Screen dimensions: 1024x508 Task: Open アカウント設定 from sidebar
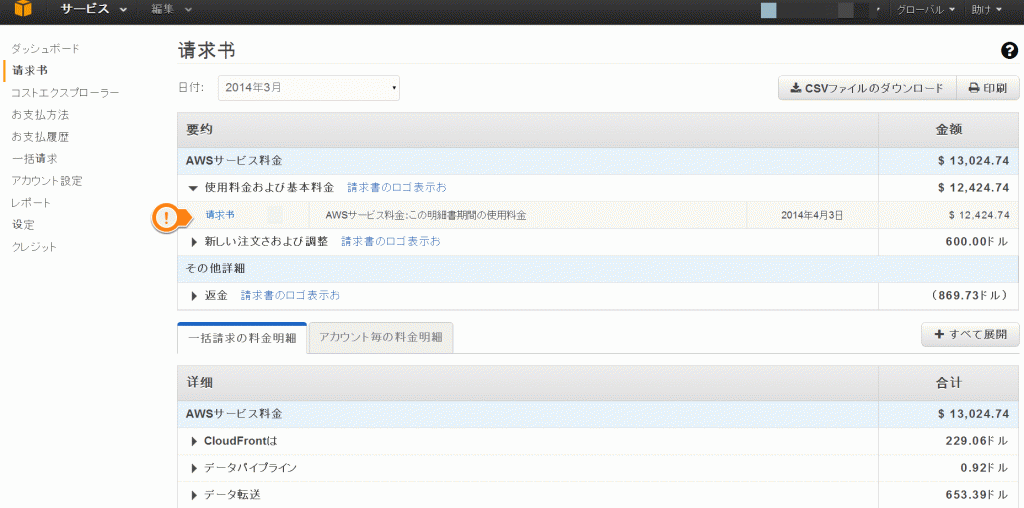[x=47, y=181]
